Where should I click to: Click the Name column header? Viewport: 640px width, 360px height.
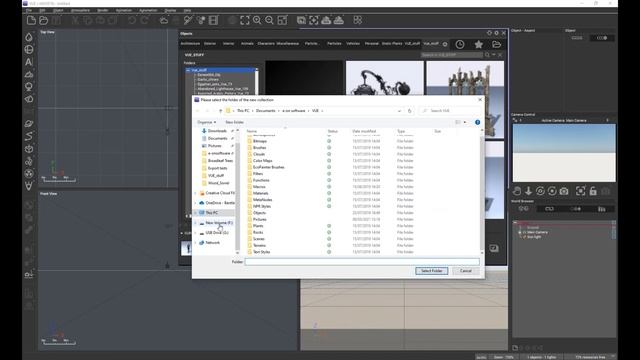pos(252,131)
